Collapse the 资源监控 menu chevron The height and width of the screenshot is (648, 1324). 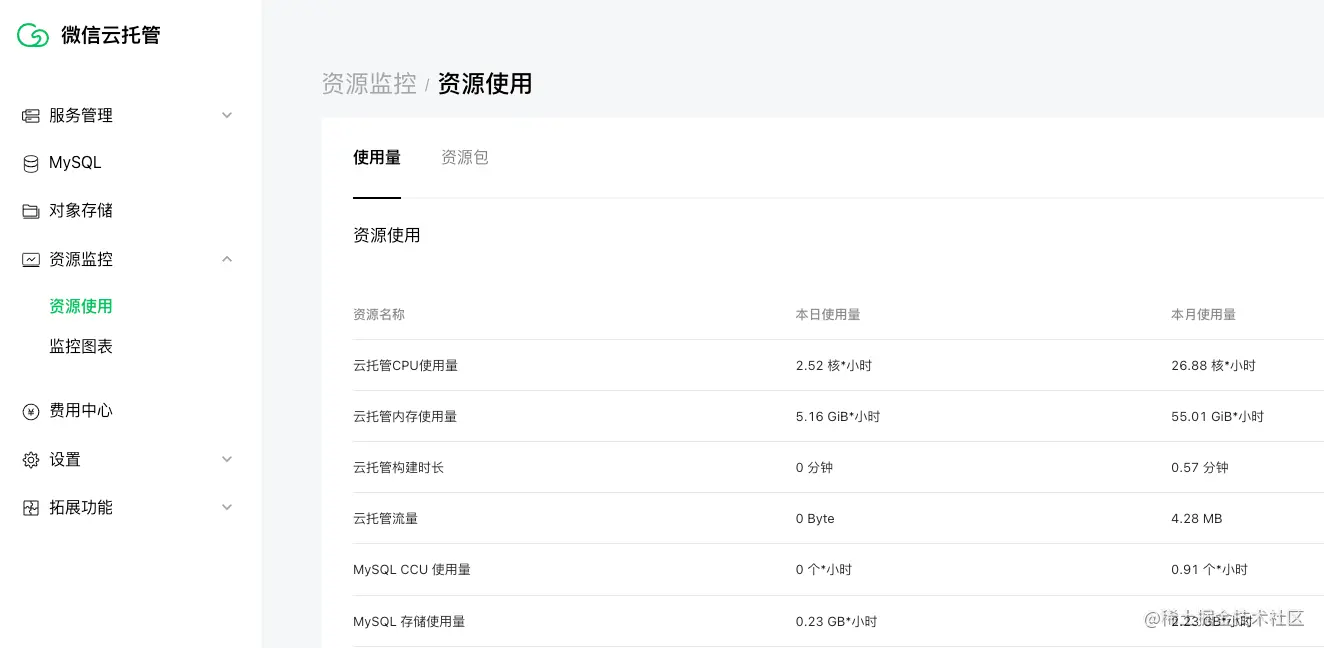click(x=227, y=259)
